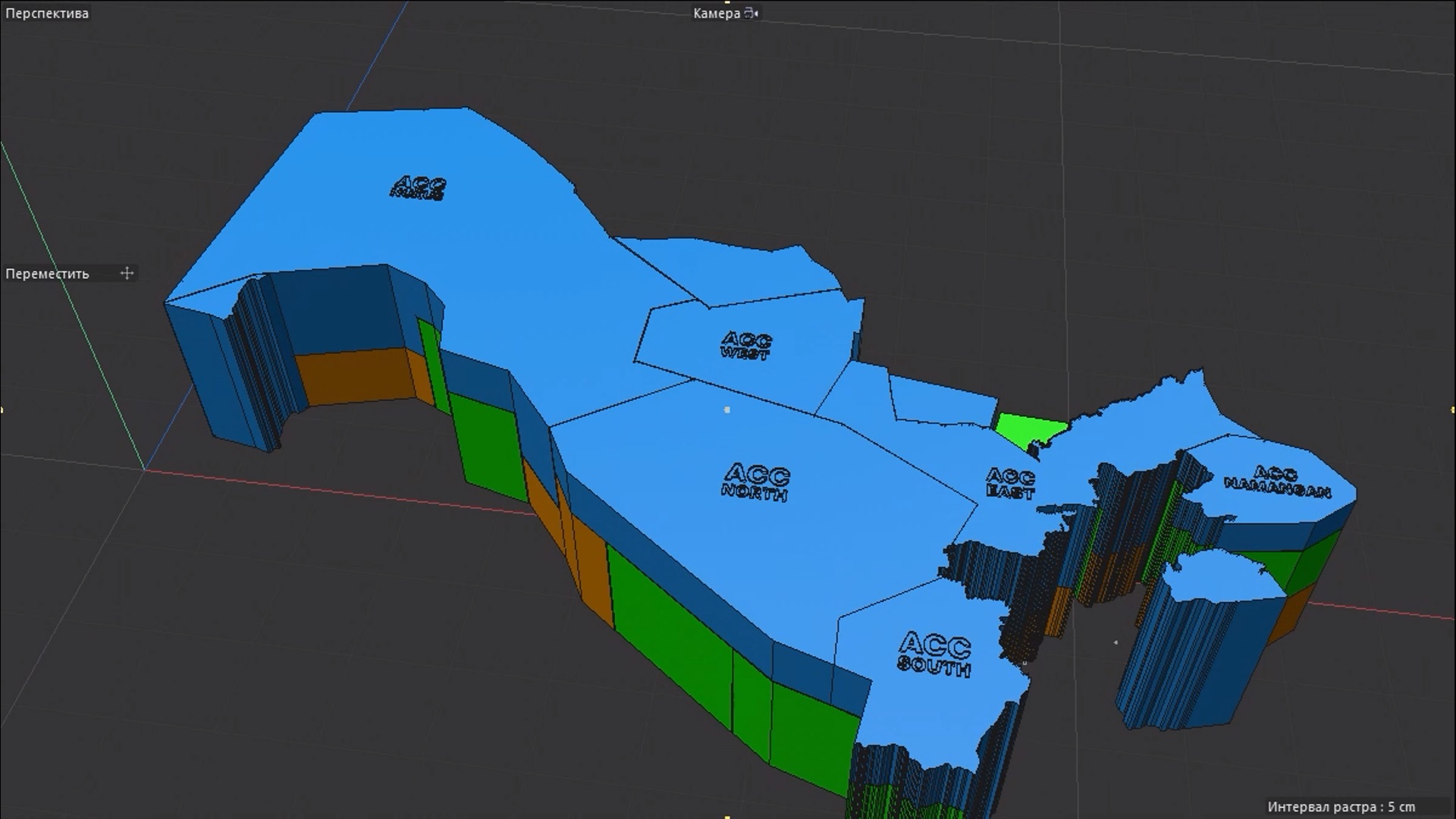This screenshot has width=1456, height=819.
Task: Select the ACC NAMANGAN sector label
Action: 1278,482
